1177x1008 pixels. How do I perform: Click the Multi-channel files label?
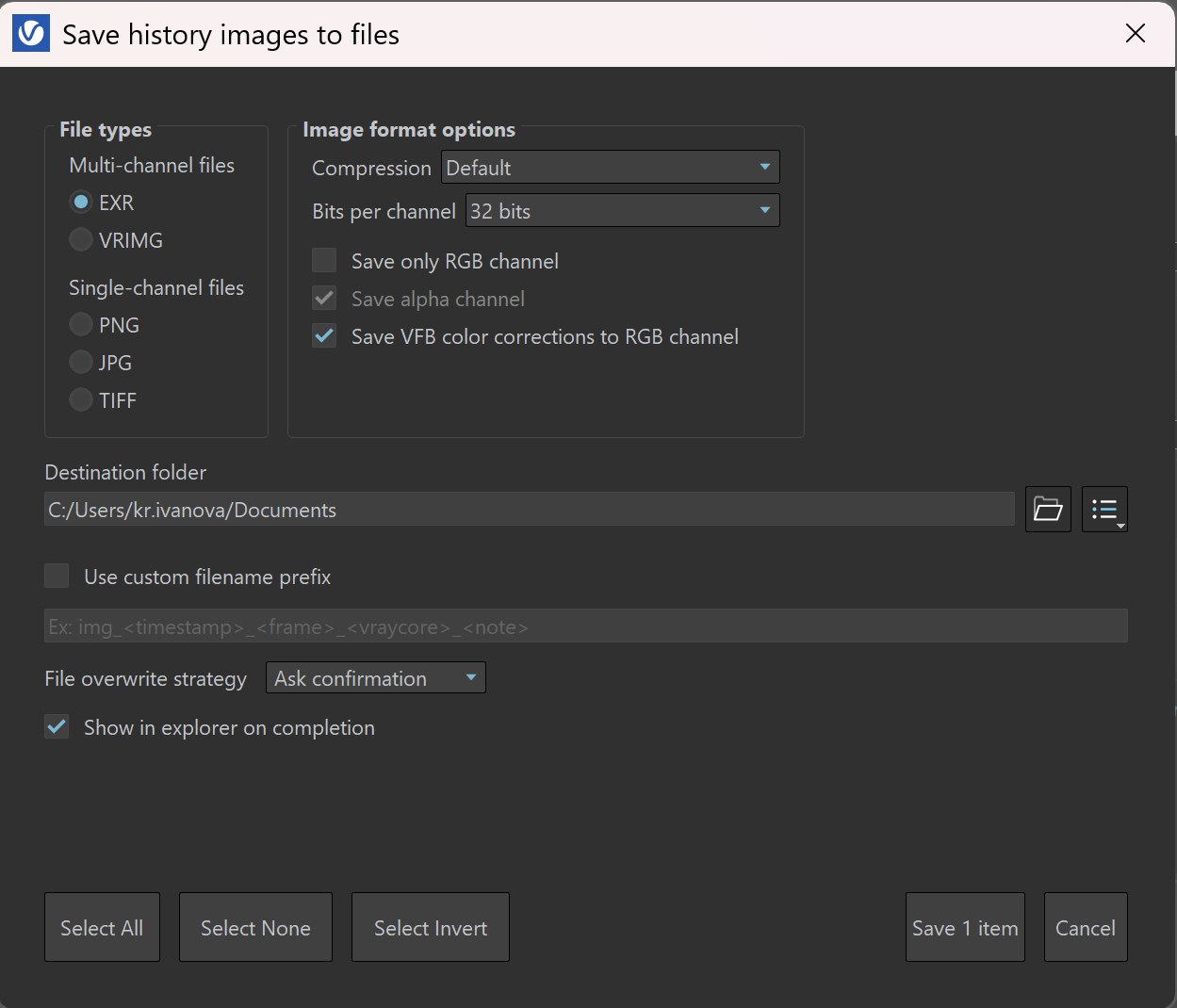point(152,166)
